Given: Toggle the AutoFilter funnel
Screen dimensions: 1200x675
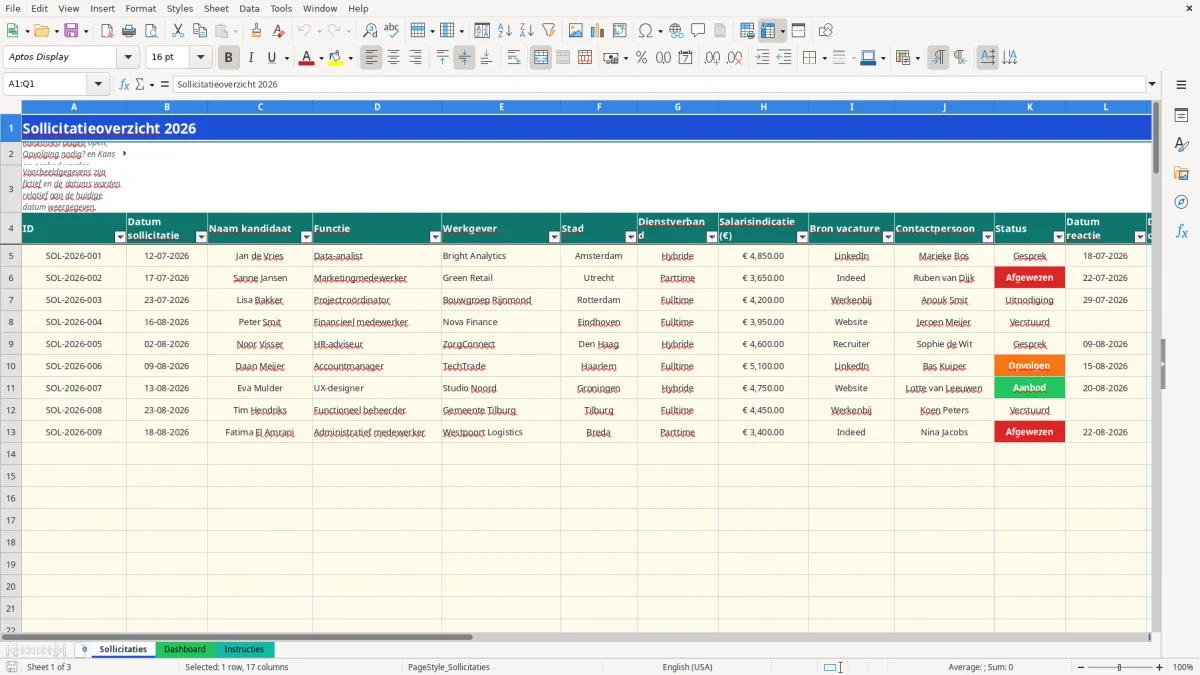Looking at the screenshot, I should tap(548, 31).
